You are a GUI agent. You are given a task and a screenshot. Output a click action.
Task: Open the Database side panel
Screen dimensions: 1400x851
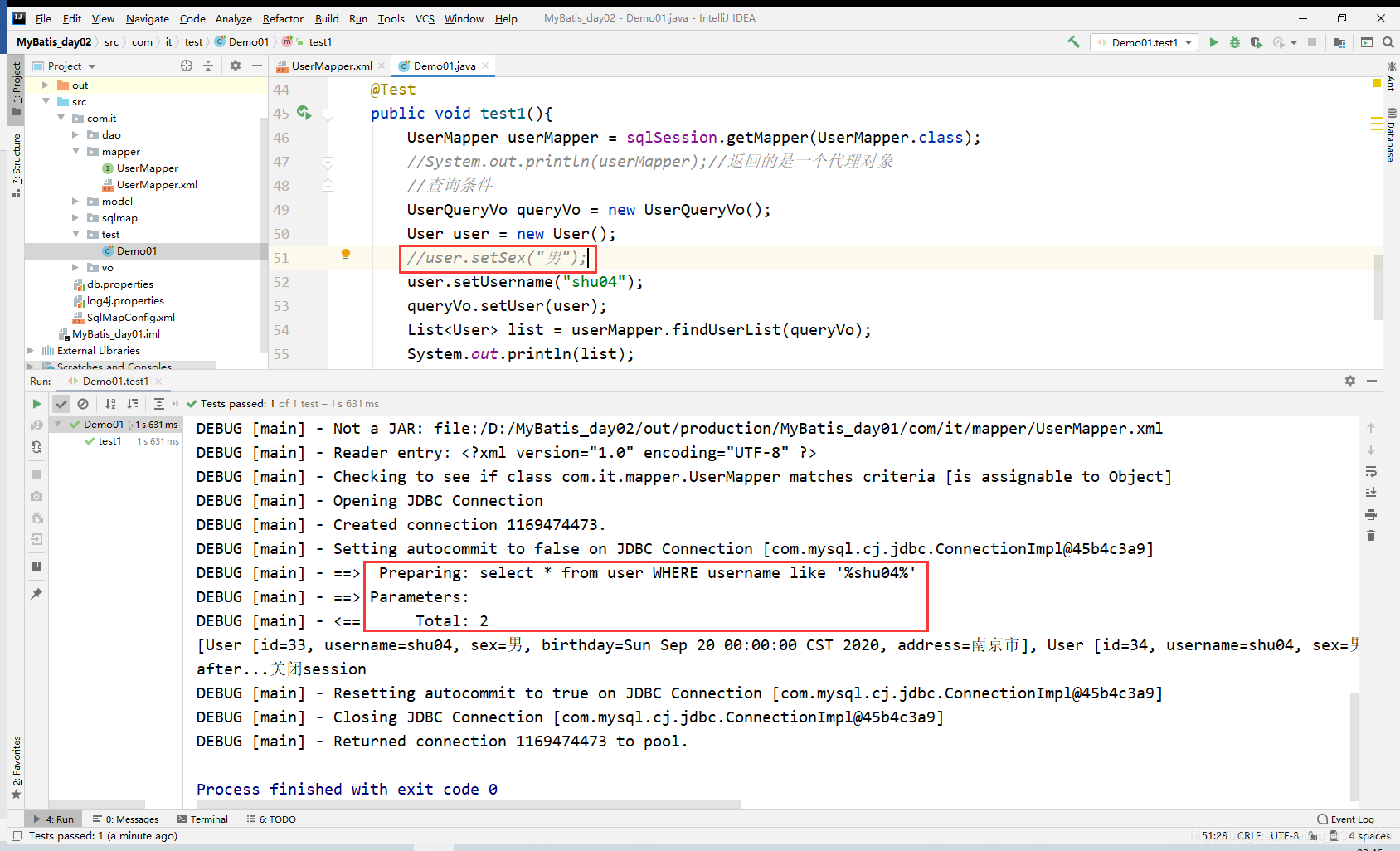(1391, 135)
